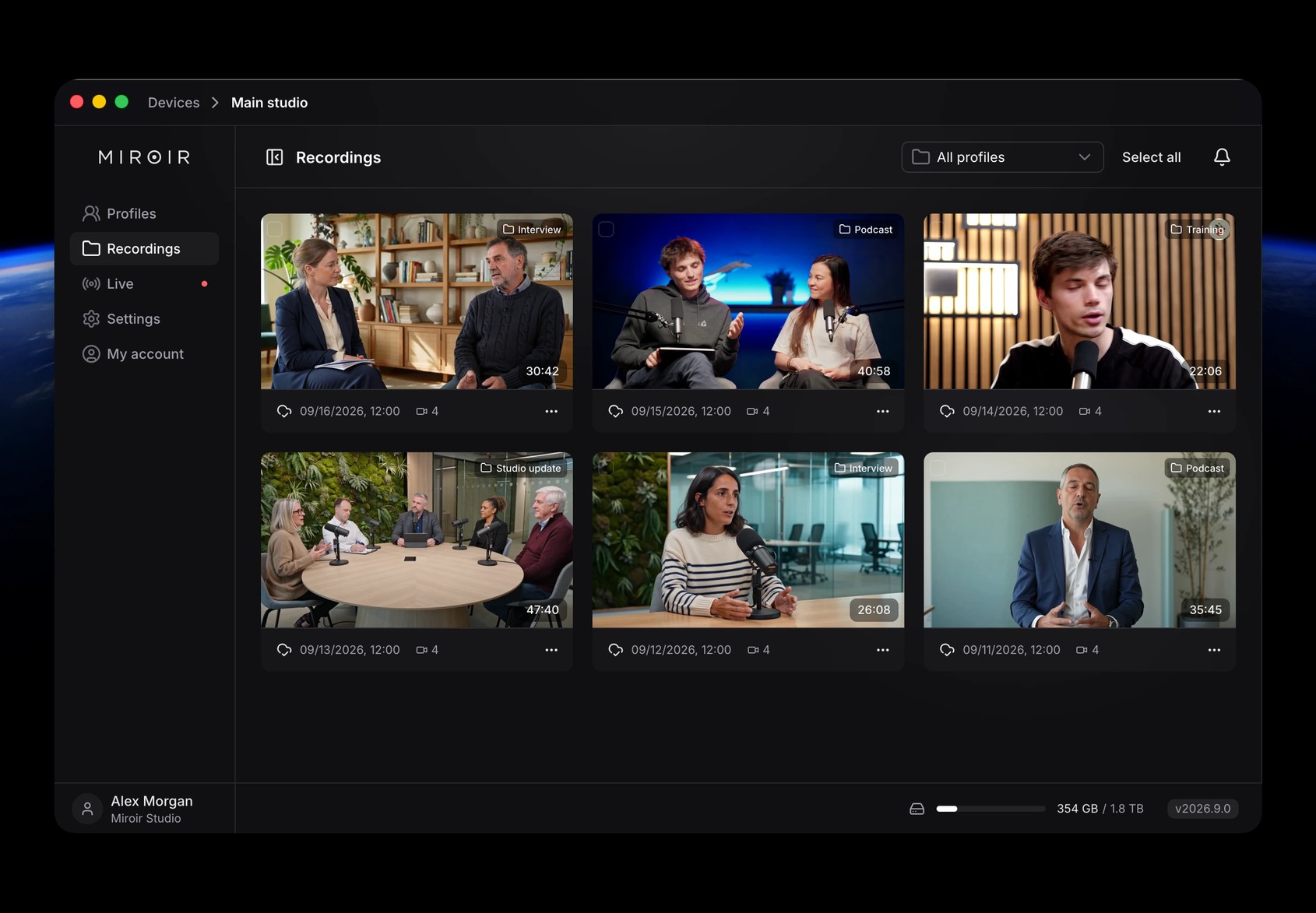Click camera count icon on 09/11/2026 recording
This screenshot has width=1316, height=913.
click(x=1081, y=650)
